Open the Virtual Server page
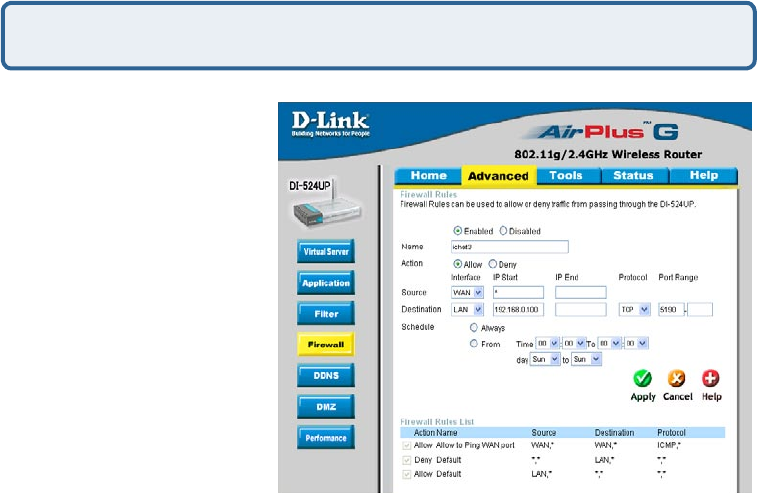Image resolution: width=757 pixels, height=493 pixels. (326, 252)
